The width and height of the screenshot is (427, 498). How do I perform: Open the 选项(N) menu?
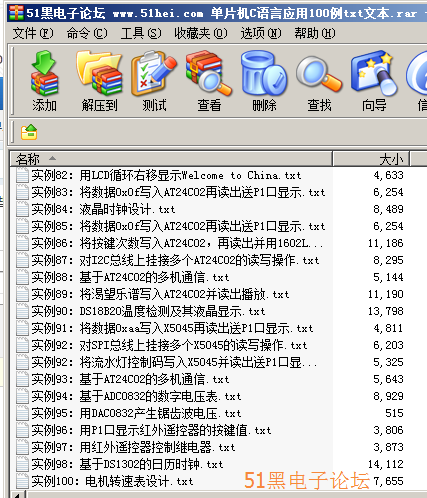tap(261, 33)
